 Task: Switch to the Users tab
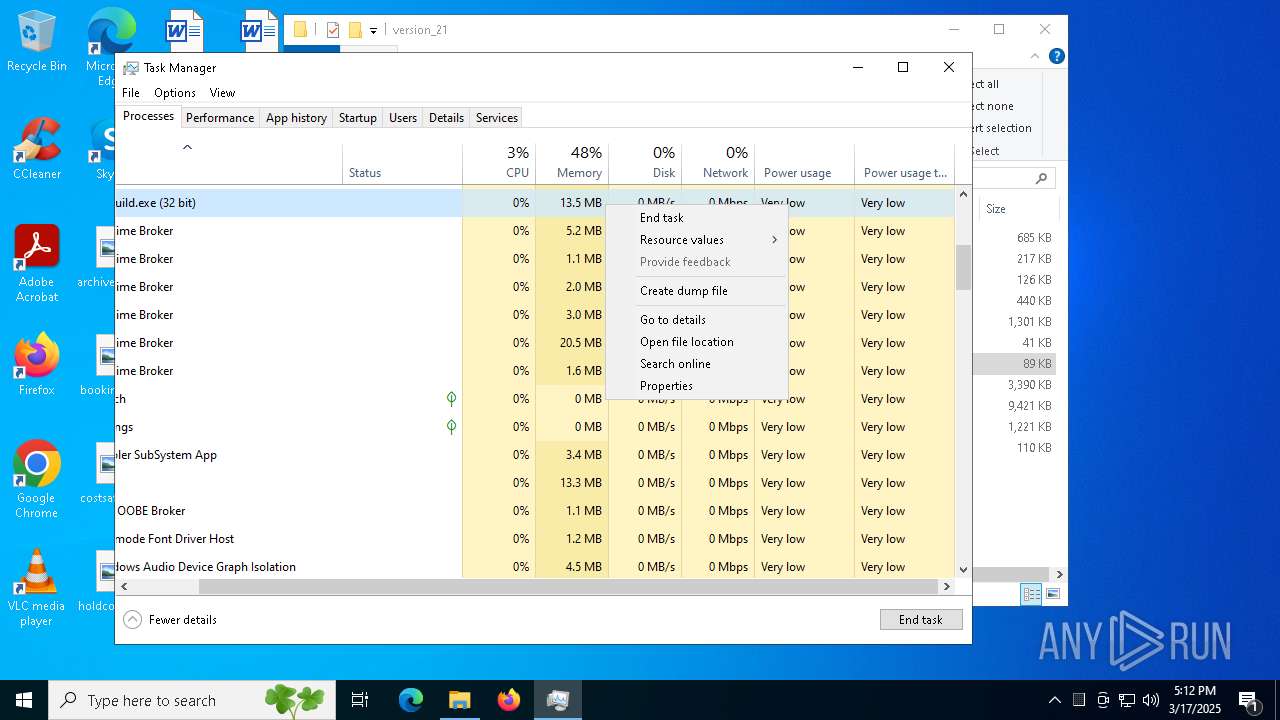coord(403,118)
